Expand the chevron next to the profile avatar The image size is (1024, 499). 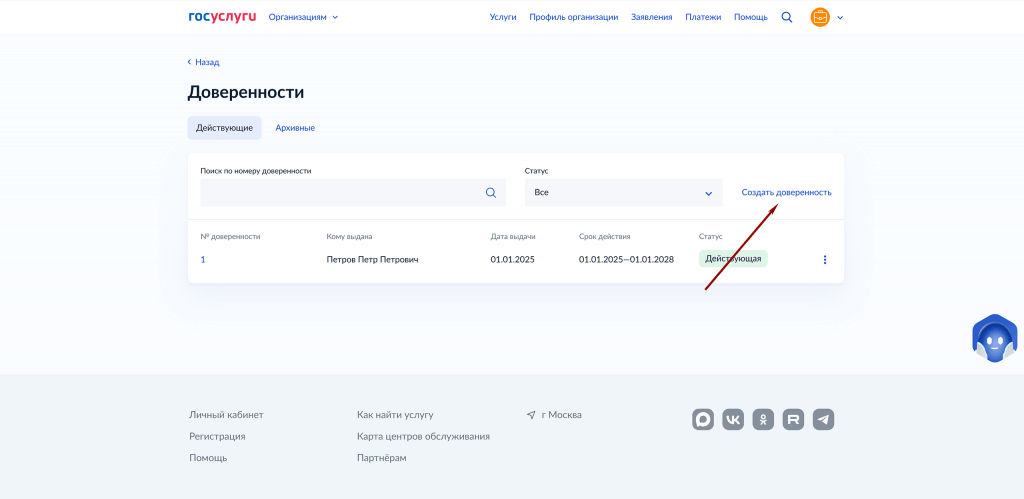tap(840, 18)
